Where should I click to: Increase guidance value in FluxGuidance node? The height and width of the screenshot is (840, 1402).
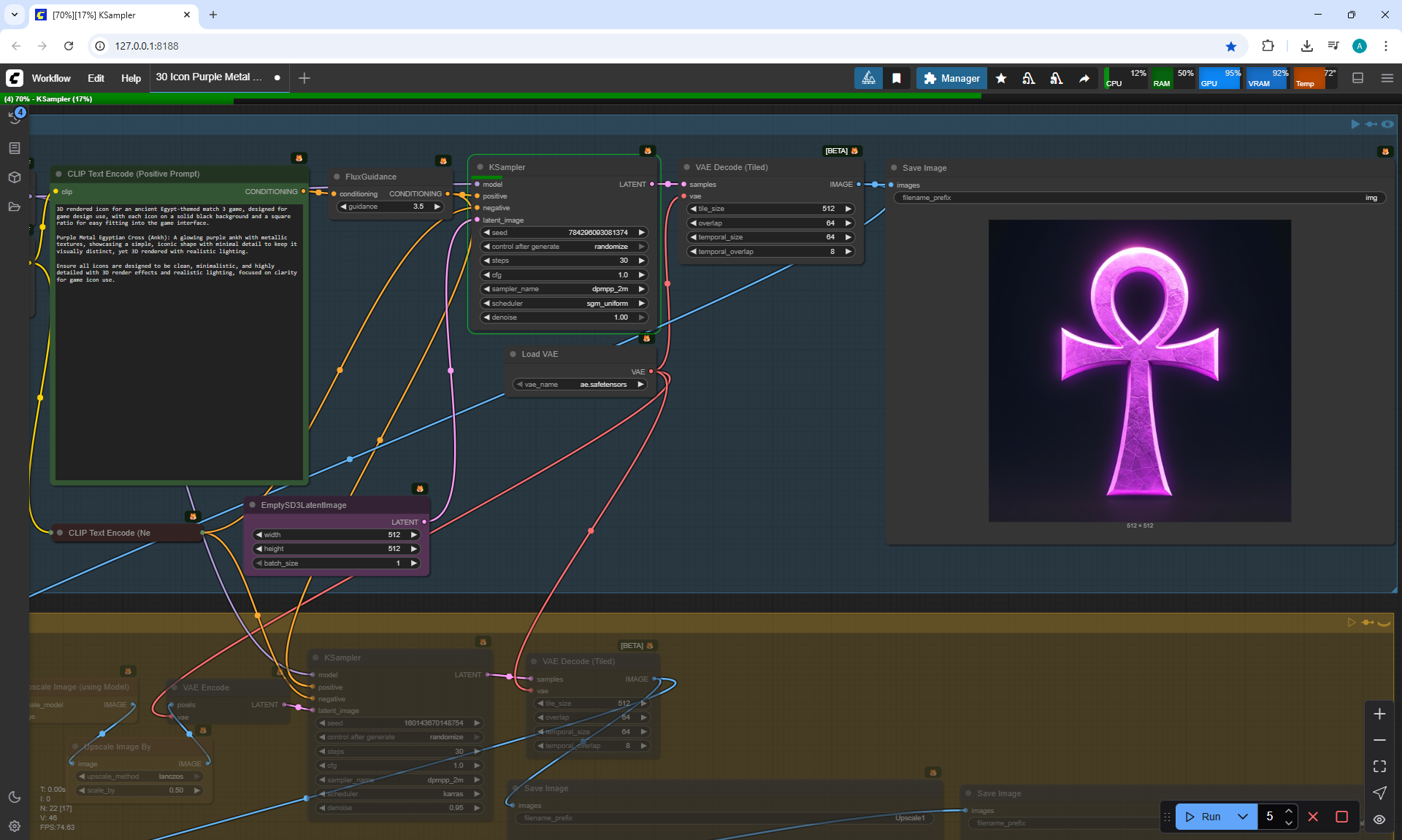point(437,207)
